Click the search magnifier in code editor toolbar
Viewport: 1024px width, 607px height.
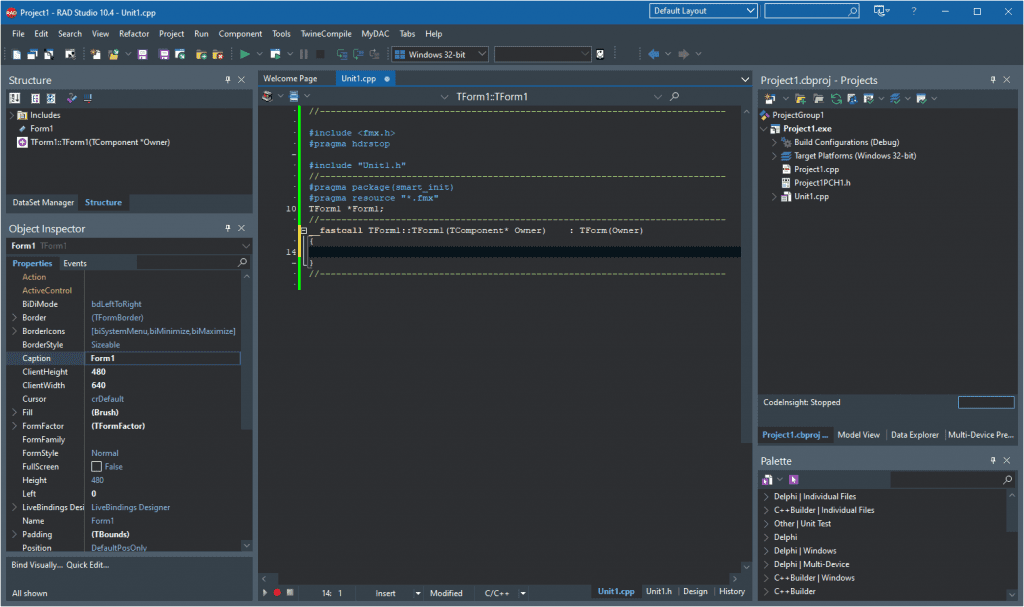[x=675, y=97]
